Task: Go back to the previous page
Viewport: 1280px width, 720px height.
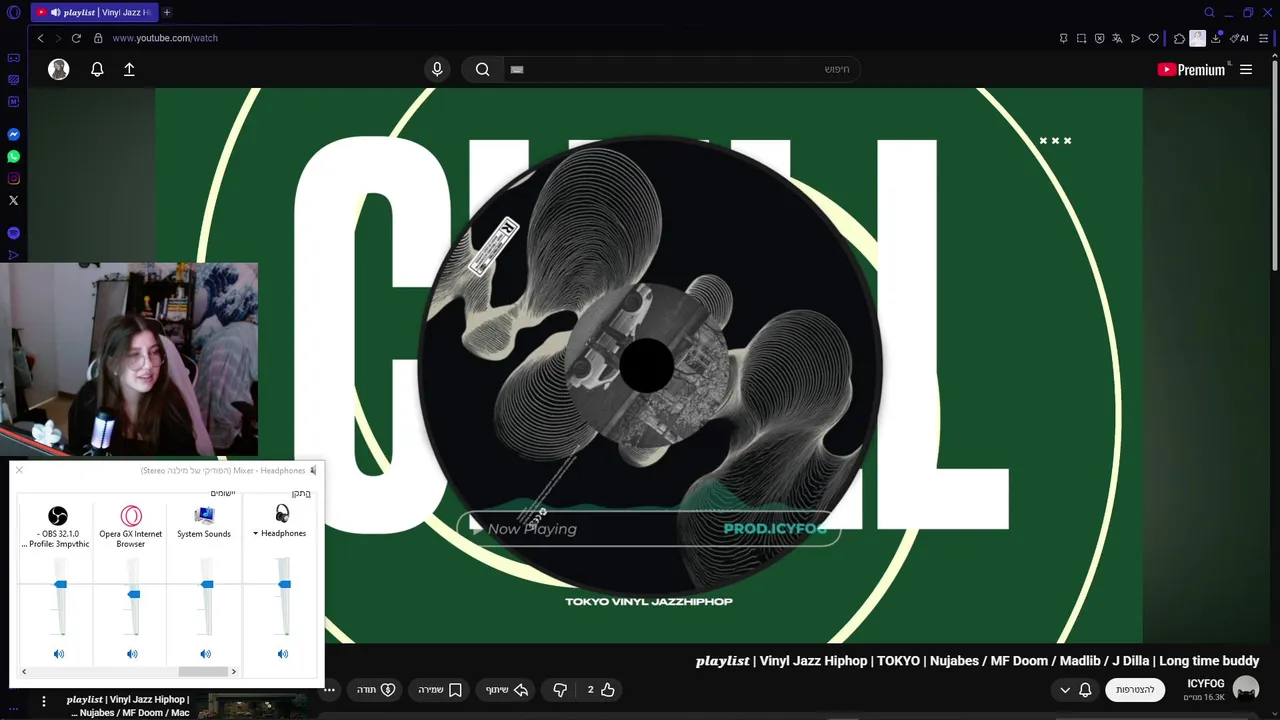Action: click(x=40, y=38)
